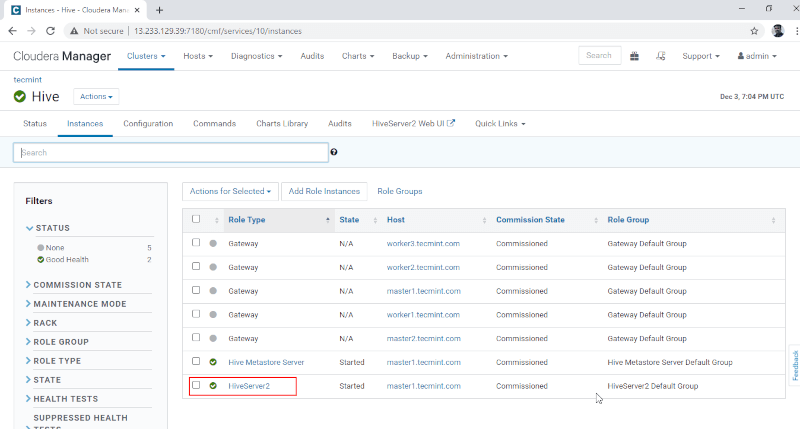
Task: Toggle the select-all checkbox in table header
Action: pos(196,219)
